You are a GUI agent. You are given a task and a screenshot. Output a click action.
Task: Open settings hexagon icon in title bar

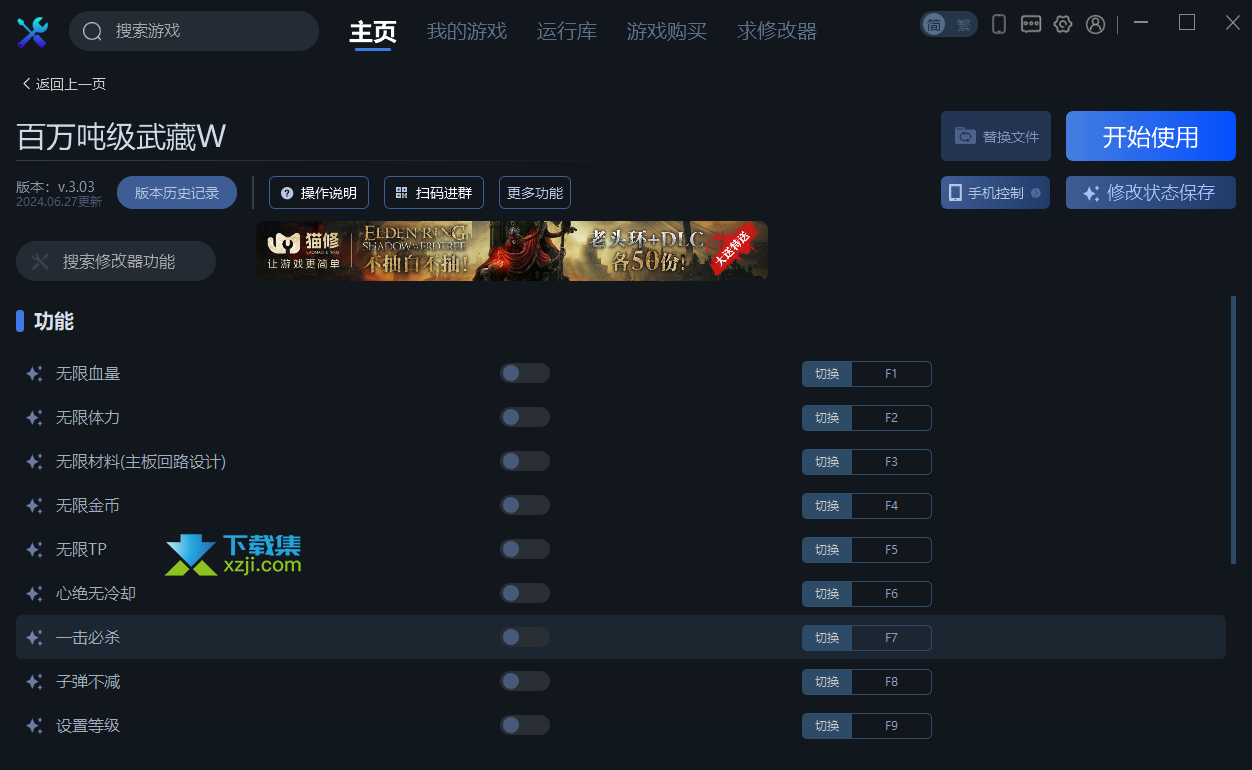coord(1063,24)
